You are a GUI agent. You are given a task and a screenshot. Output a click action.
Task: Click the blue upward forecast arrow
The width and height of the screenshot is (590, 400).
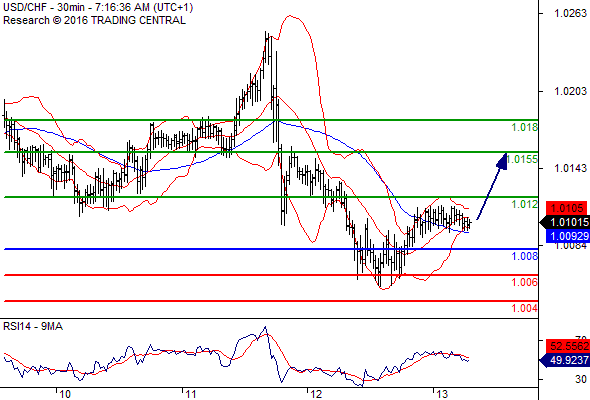(x=492, y=186)
